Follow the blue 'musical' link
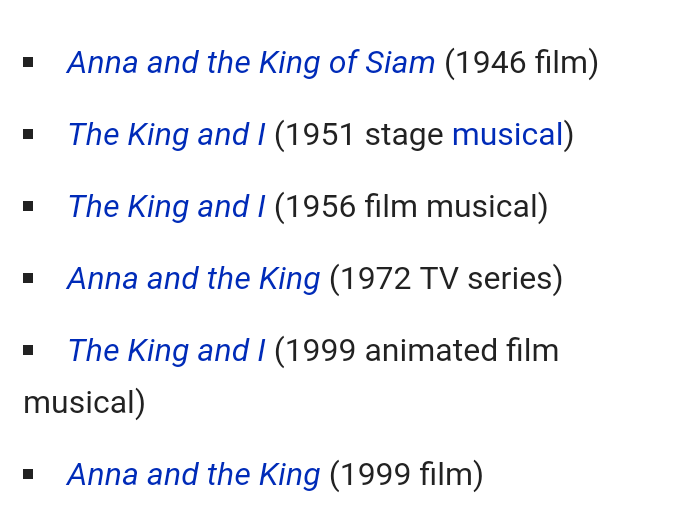Screen dimensions: 684x519 tap(507, 135)
